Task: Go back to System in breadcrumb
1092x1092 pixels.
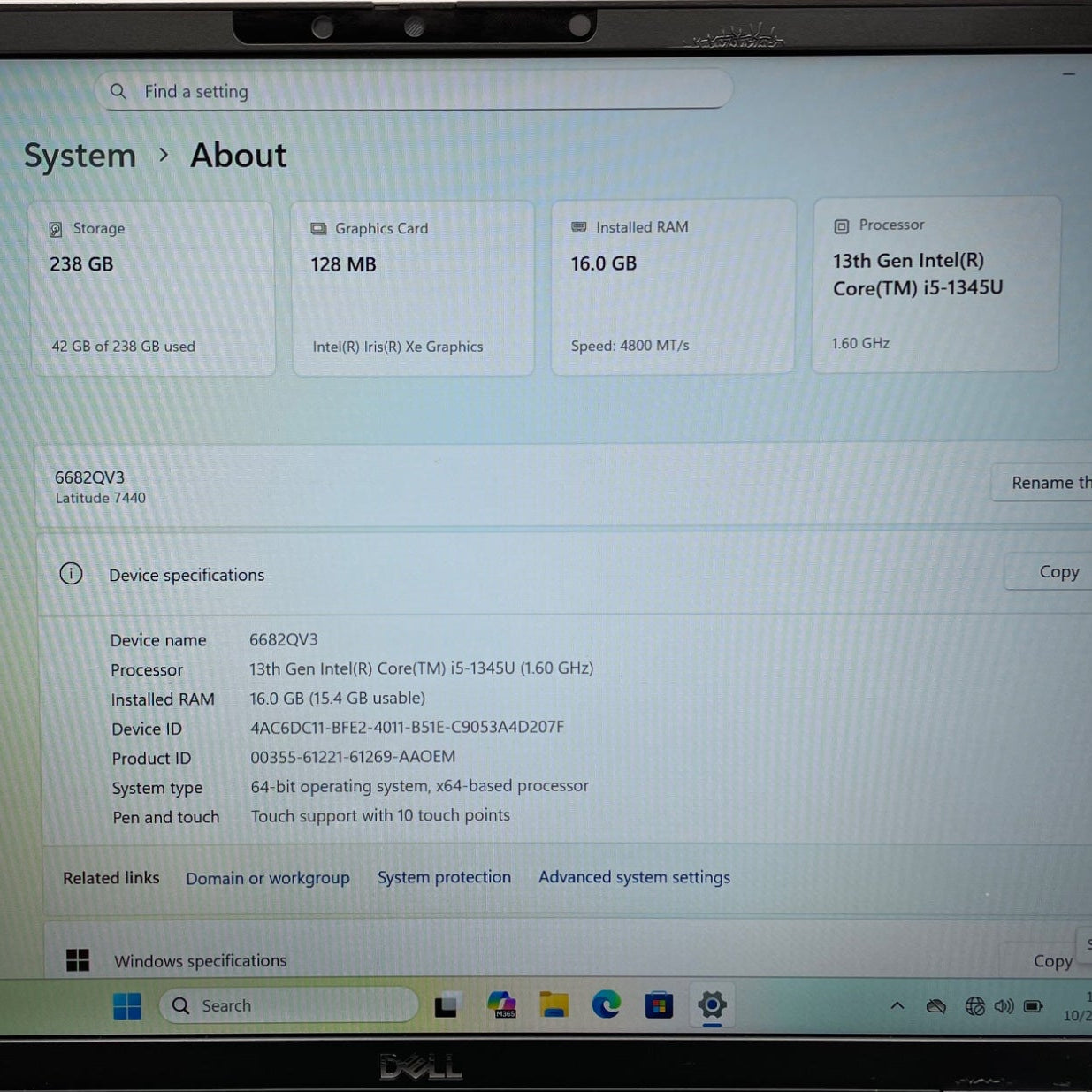Action: click(80, 157)
